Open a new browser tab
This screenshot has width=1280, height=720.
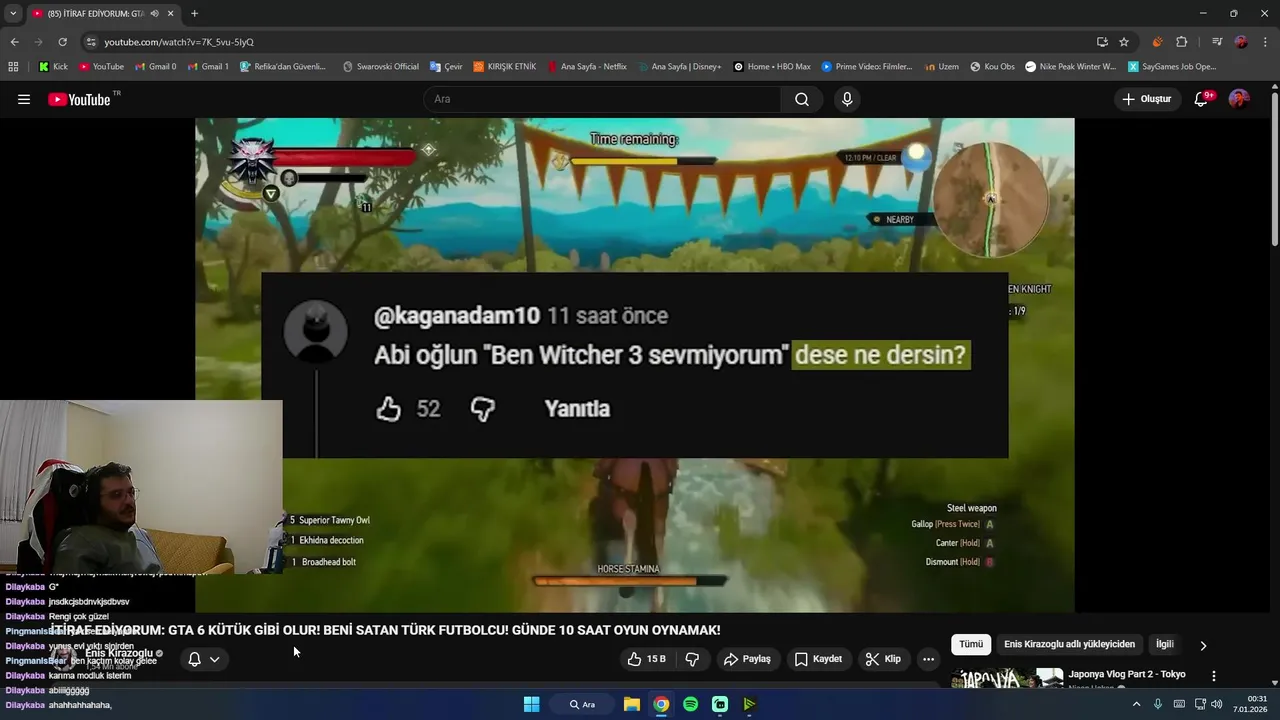[194, 13]
